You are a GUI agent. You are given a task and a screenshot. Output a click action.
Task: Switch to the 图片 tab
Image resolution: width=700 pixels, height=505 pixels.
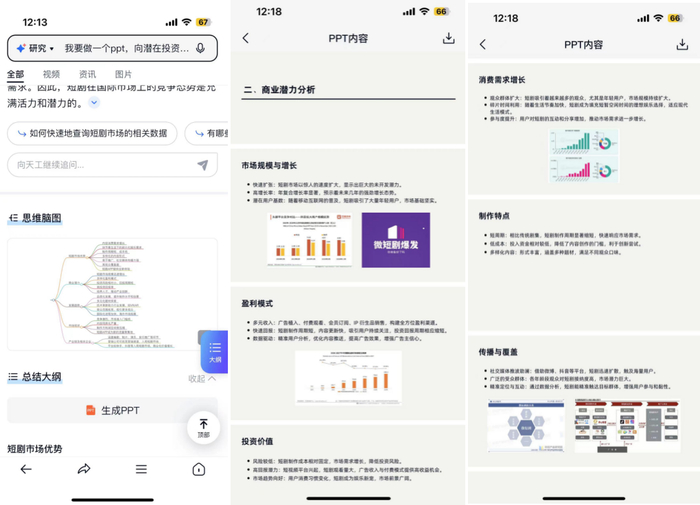coord(123,74)
